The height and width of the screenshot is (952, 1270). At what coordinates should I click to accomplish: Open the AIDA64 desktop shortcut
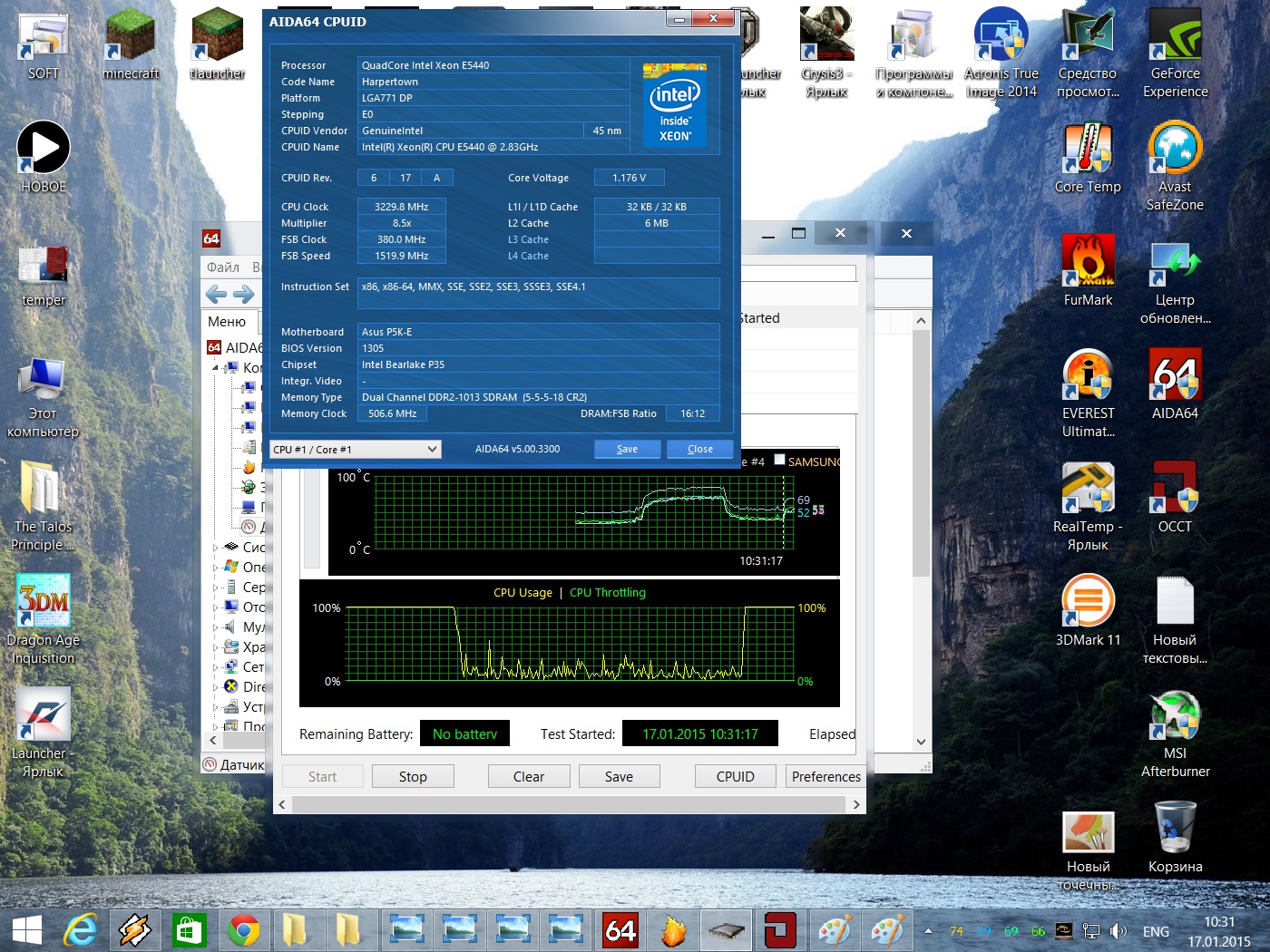(1175, 384)
